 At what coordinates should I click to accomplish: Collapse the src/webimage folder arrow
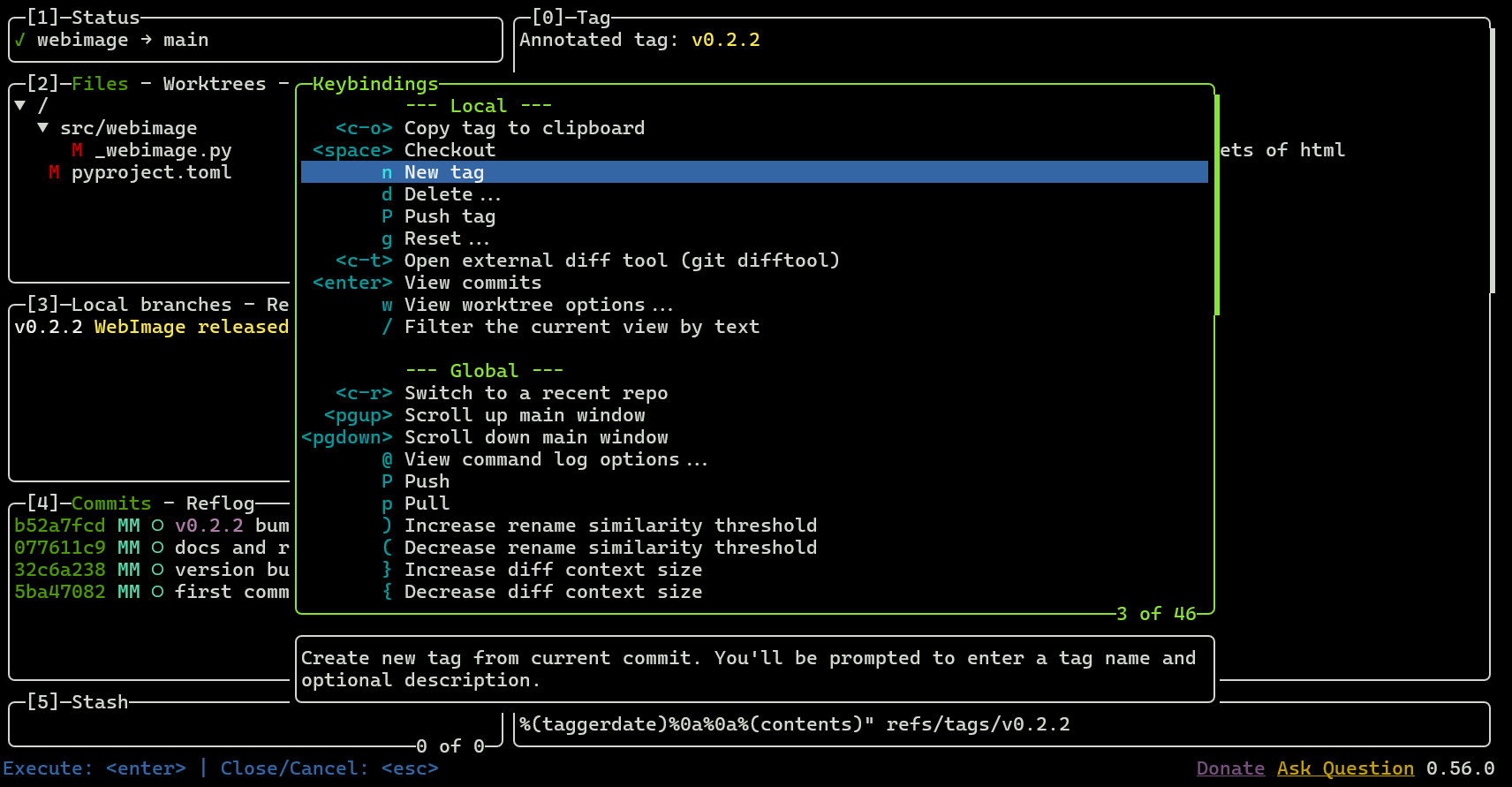[43, 128]
